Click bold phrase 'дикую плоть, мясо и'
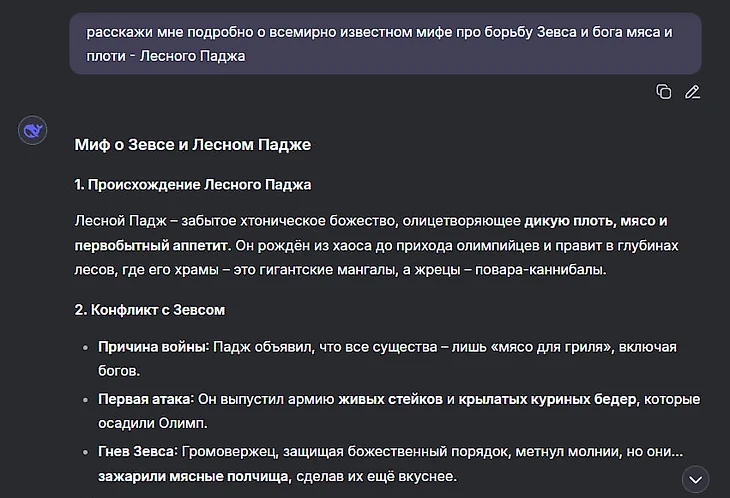Viewport: 730px width, 498px height. 596,221
